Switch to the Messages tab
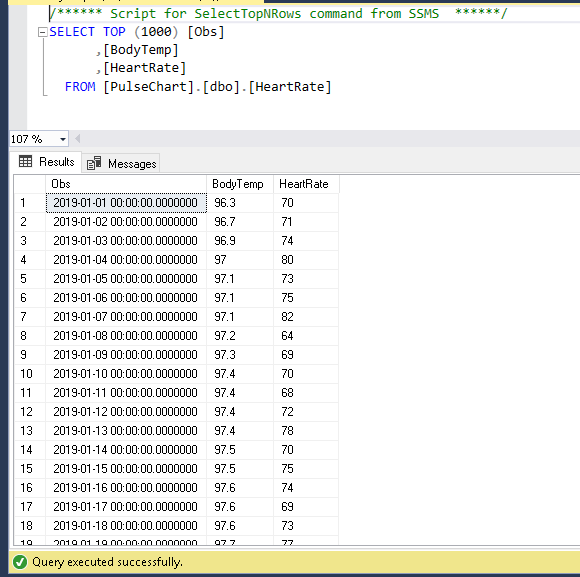The width and height of the screenshot is (580, 577). tap(121, 163)
